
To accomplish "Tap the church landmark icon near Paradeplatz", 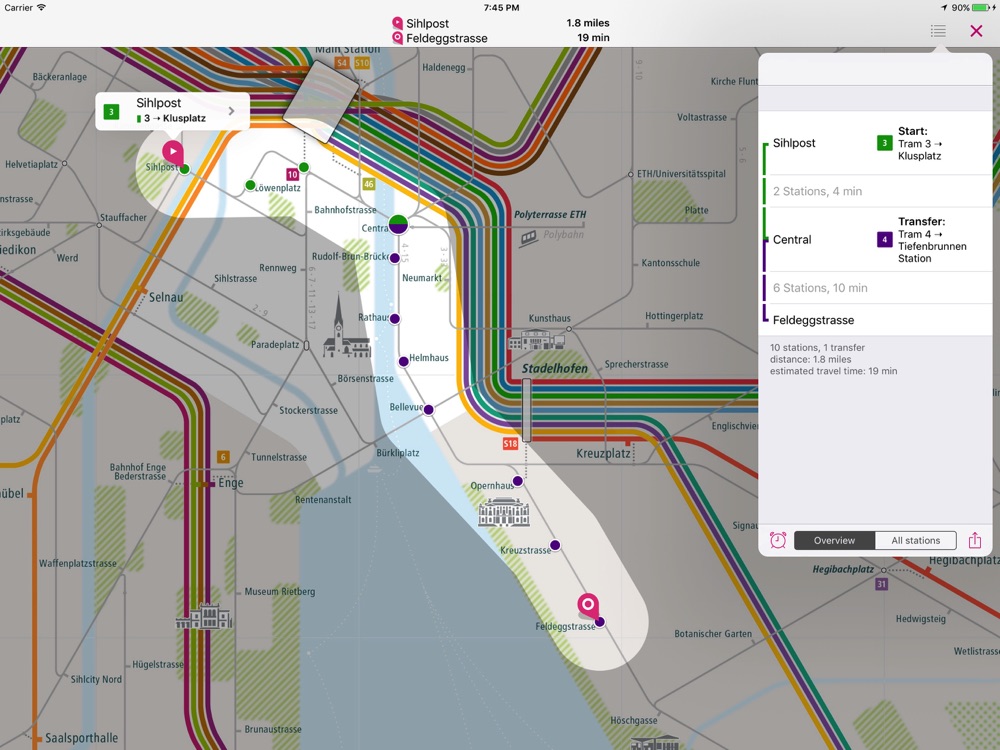I will click(346, 327).
